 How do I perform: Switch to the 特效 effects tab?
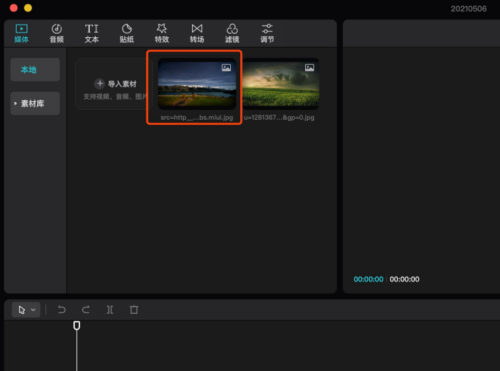tap(162, 33)
